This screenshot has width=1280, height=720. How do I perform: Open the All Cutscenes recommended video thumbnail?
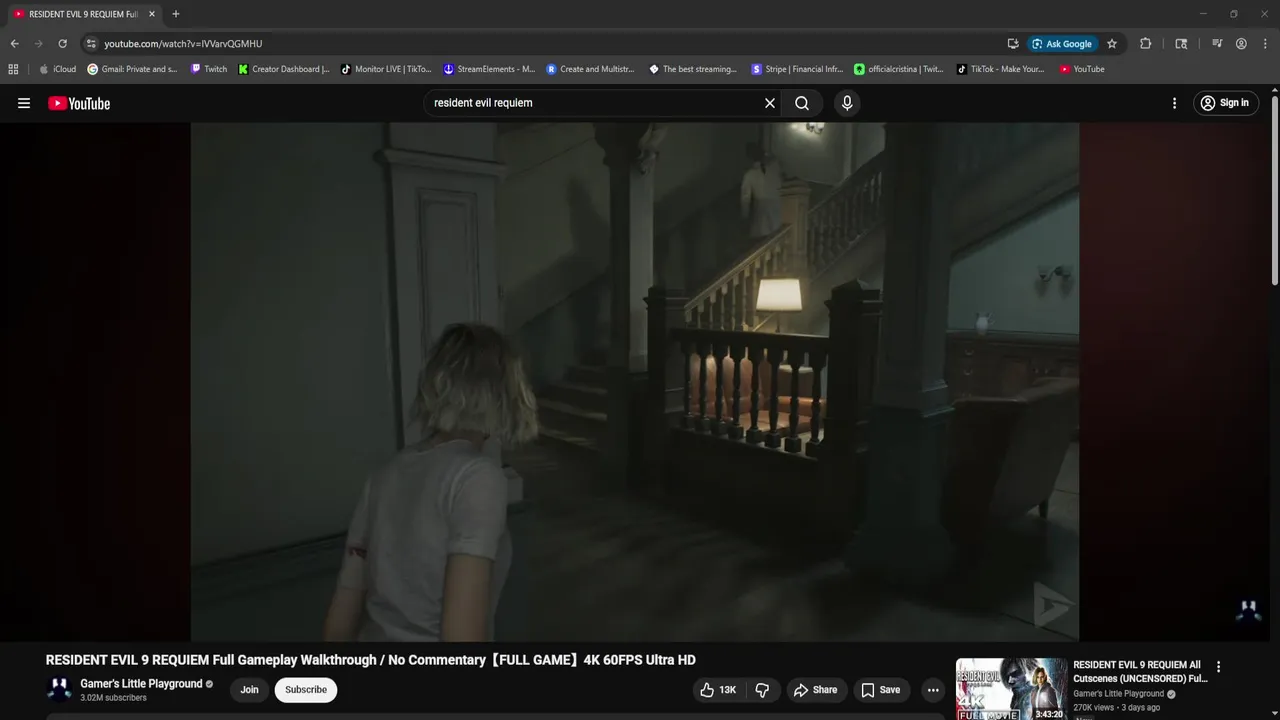1011,689
